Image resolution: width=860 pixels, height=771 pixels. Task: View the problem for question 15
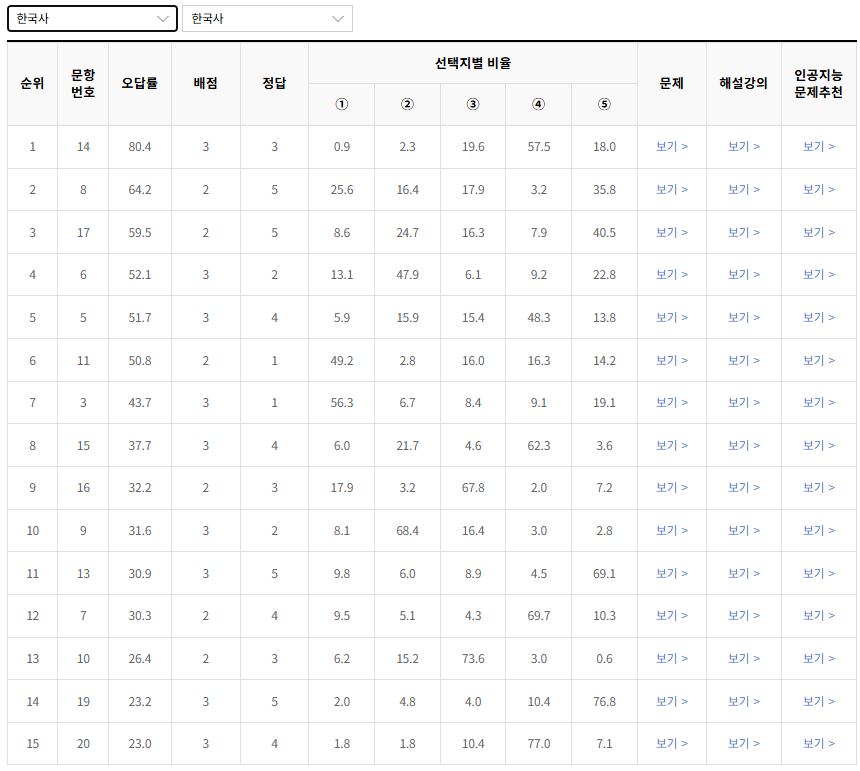pos(671,446)
